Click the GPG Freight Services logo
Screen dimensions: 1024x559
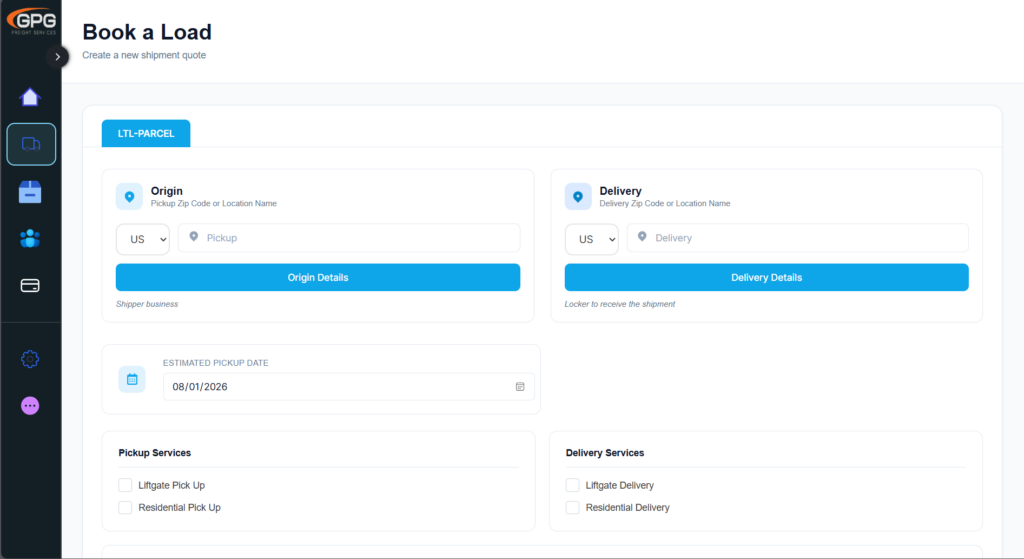pyautogui.click(x=30, y=20)
